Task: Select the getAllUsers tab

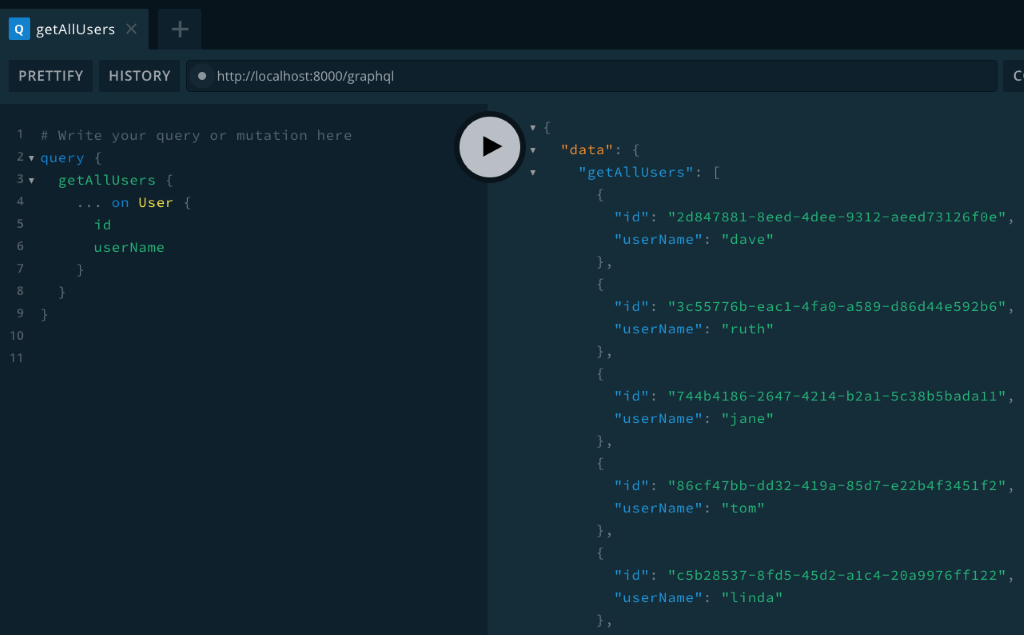Action: 75,28
